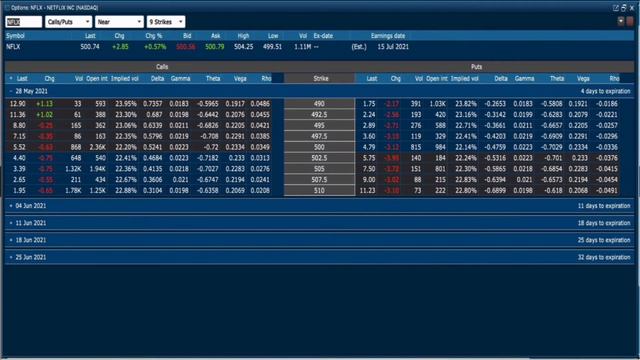Image resolution: width=640 pixels, height=360 pixels.
Task: Click the sort arrow next to Calls Last header
Action: pyautogui.click(x=11, y=78)
